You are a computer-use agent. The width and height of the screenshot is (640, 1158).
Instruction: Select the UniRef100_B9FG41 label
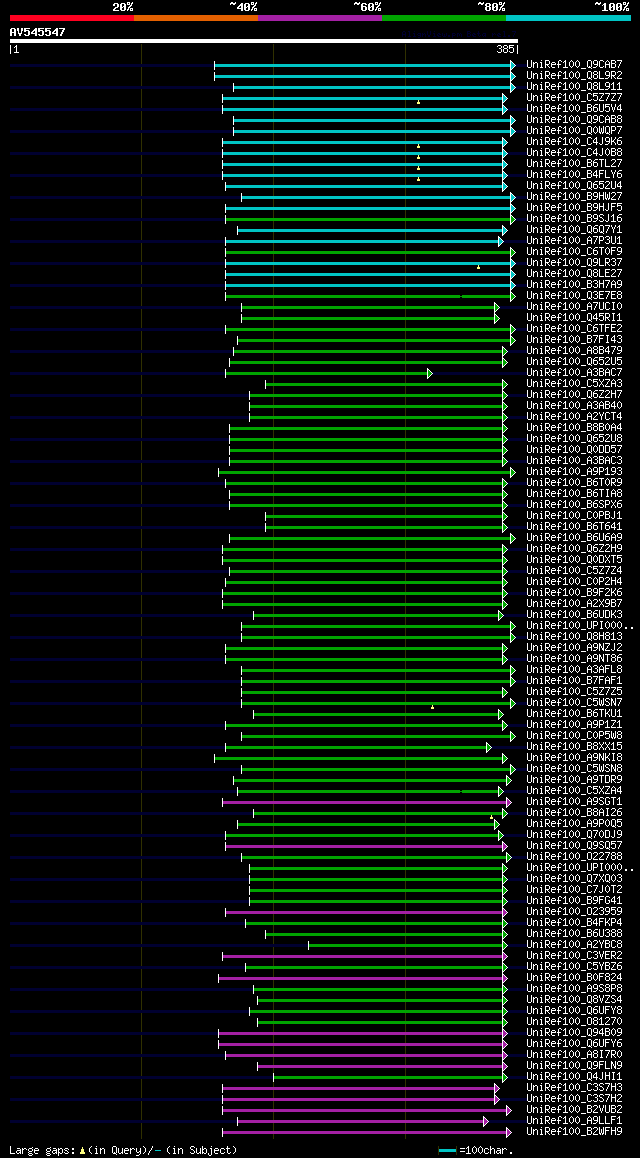tap(574, 901)
